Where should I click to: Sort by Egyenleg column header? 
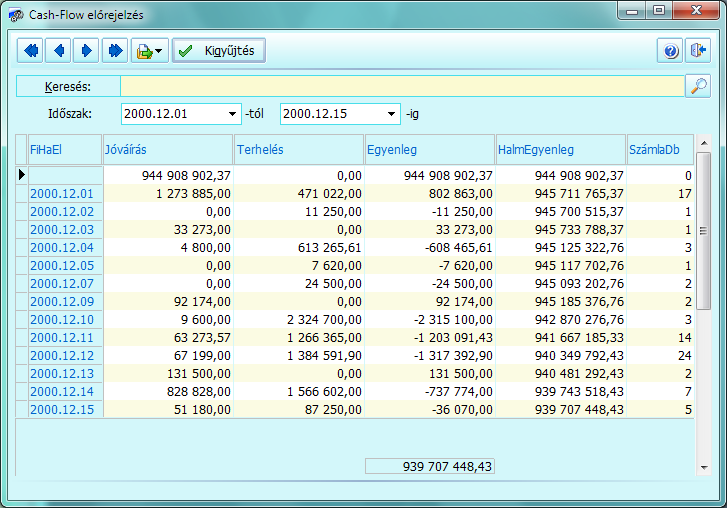430,149
